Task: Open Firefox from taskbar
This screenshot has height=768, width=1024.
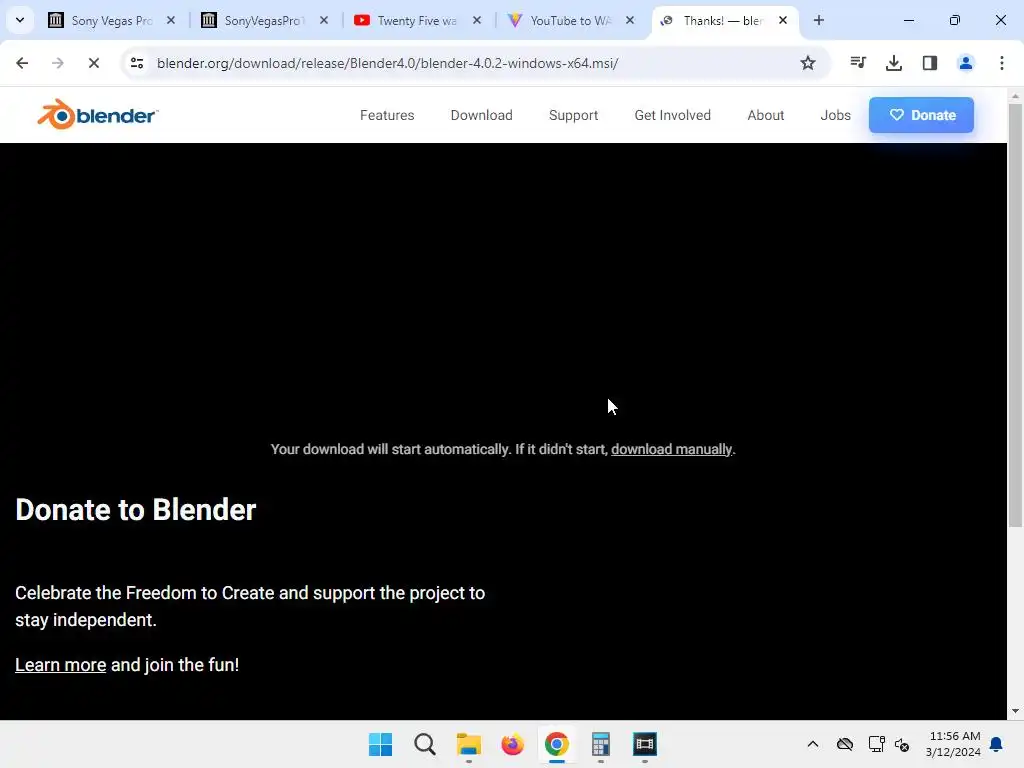Action: coord(513,744)
